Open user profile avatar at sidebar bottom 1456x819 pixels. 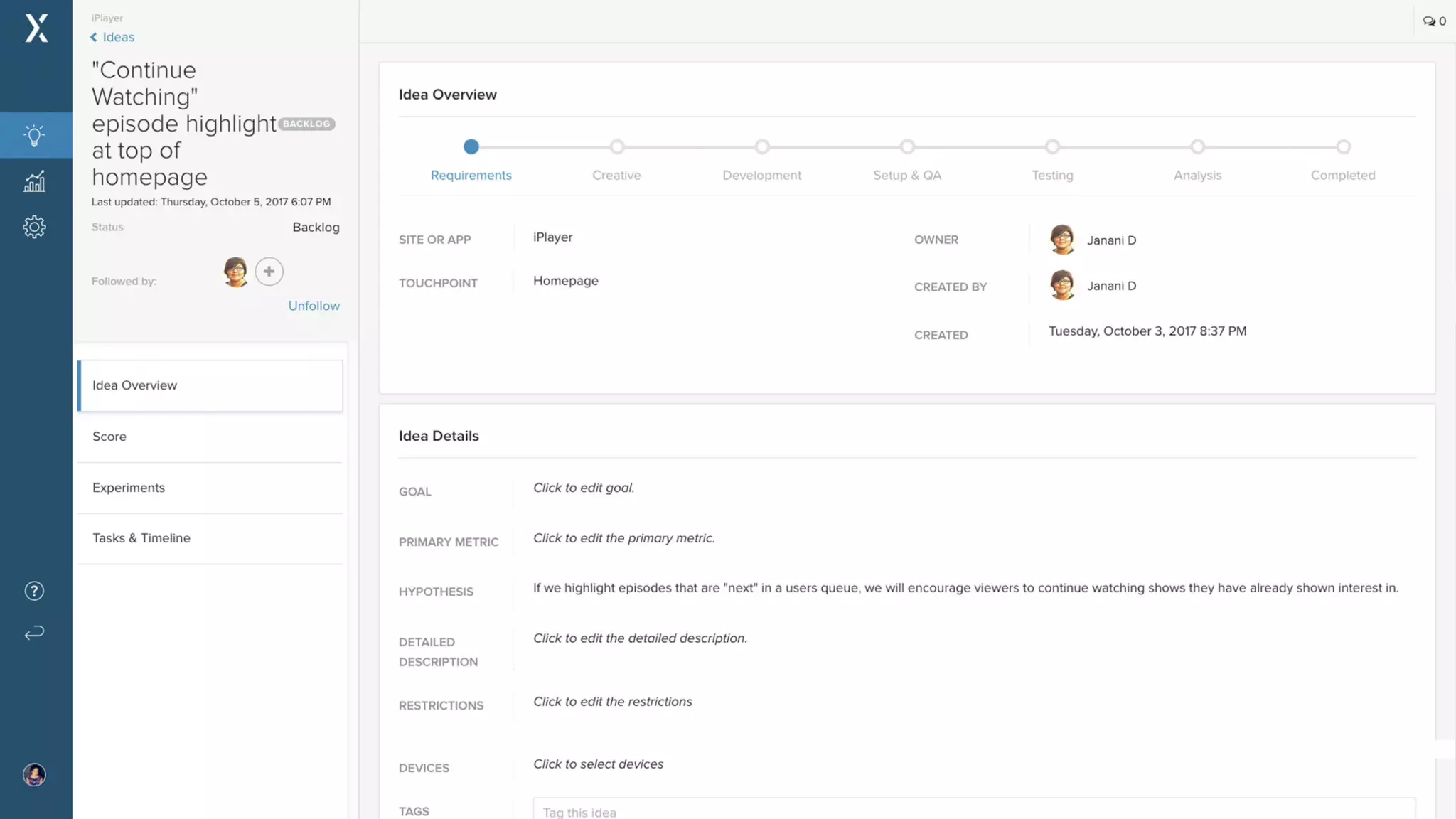click(x=34, y=774)
